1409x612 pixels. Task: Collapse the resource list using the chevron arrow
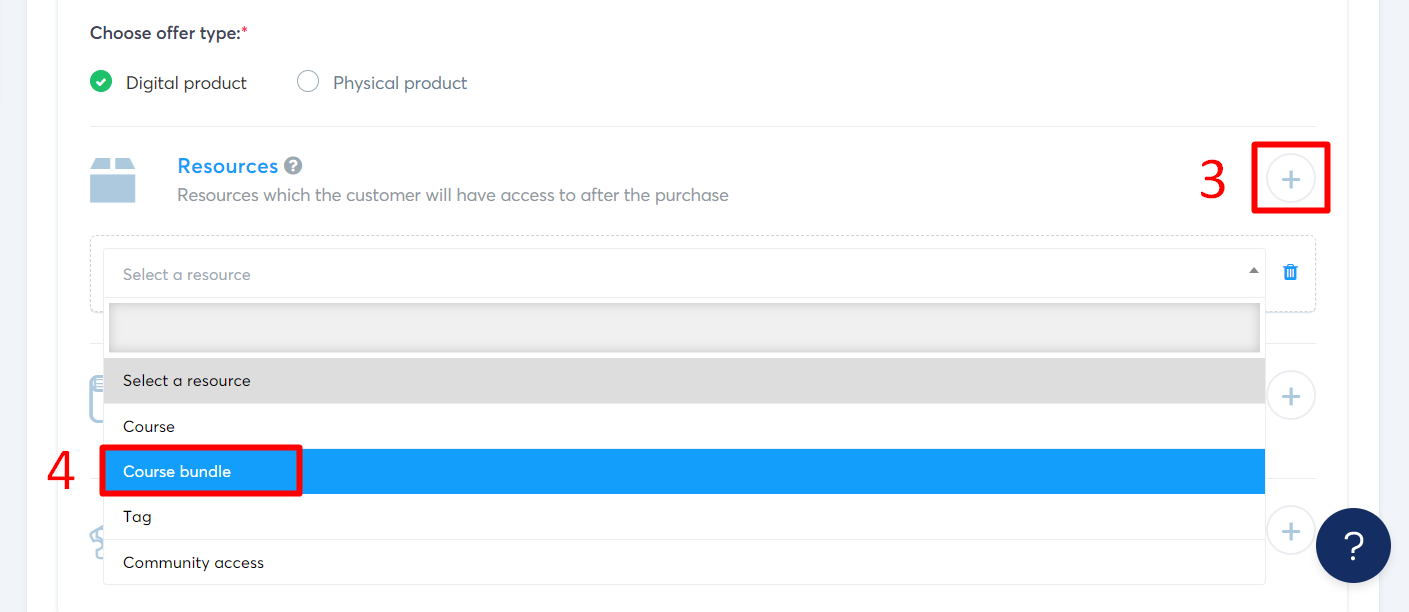click(1252, 271)
